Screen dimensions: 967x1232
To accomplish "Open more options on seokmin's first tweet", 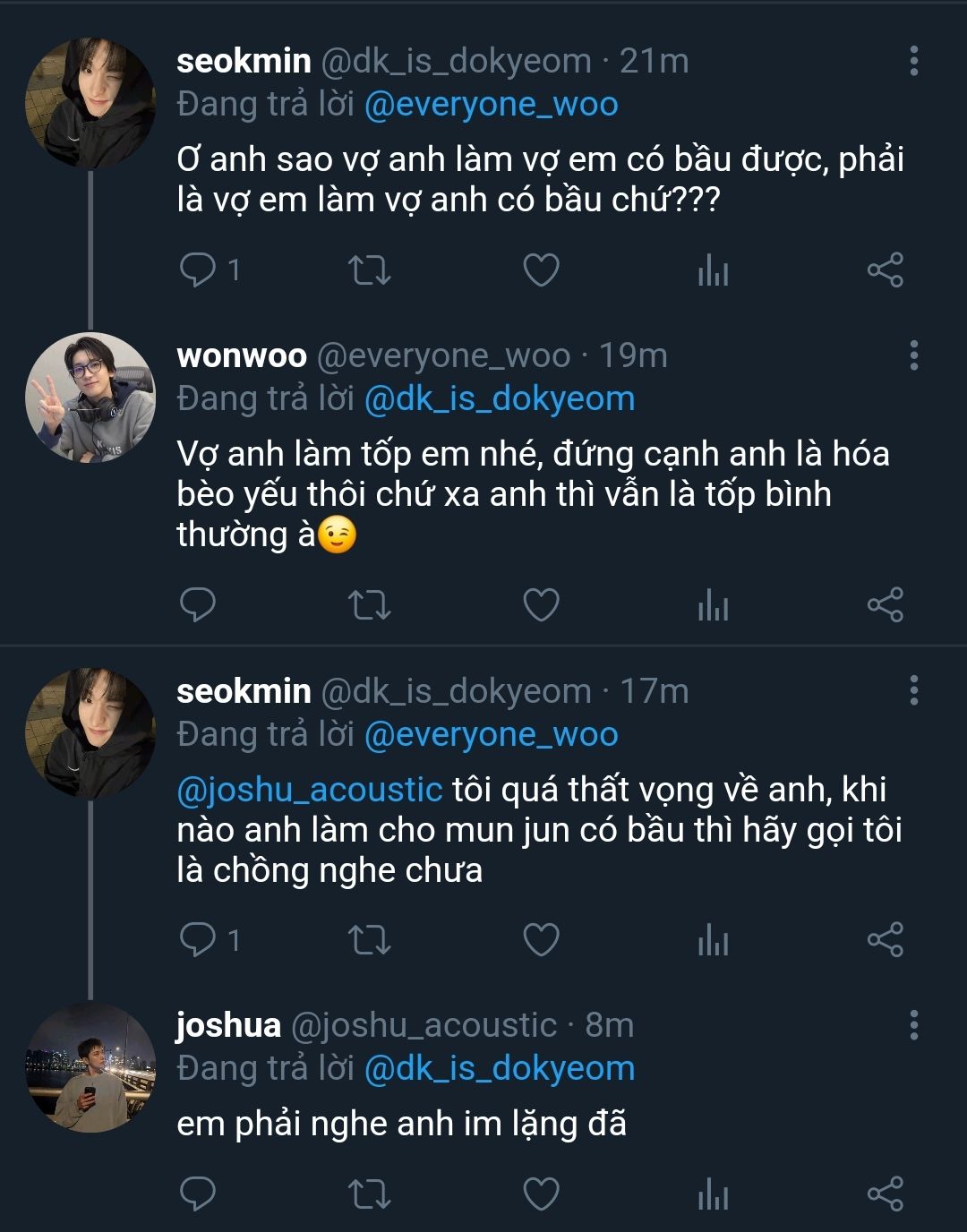I will click(x=913, y=61).
